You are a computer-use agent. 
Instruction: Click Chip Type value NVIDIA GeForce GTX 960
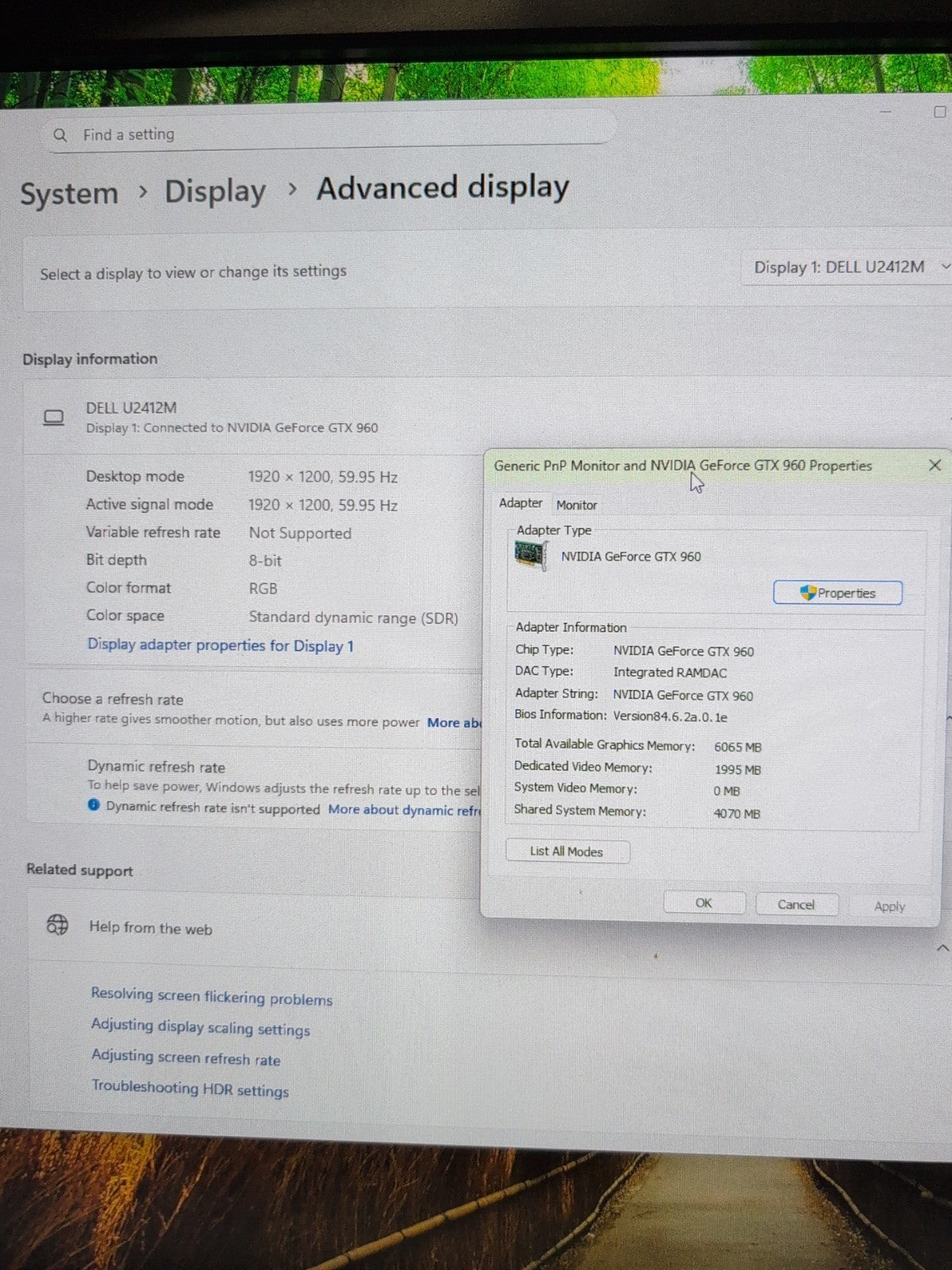(684, 652)
